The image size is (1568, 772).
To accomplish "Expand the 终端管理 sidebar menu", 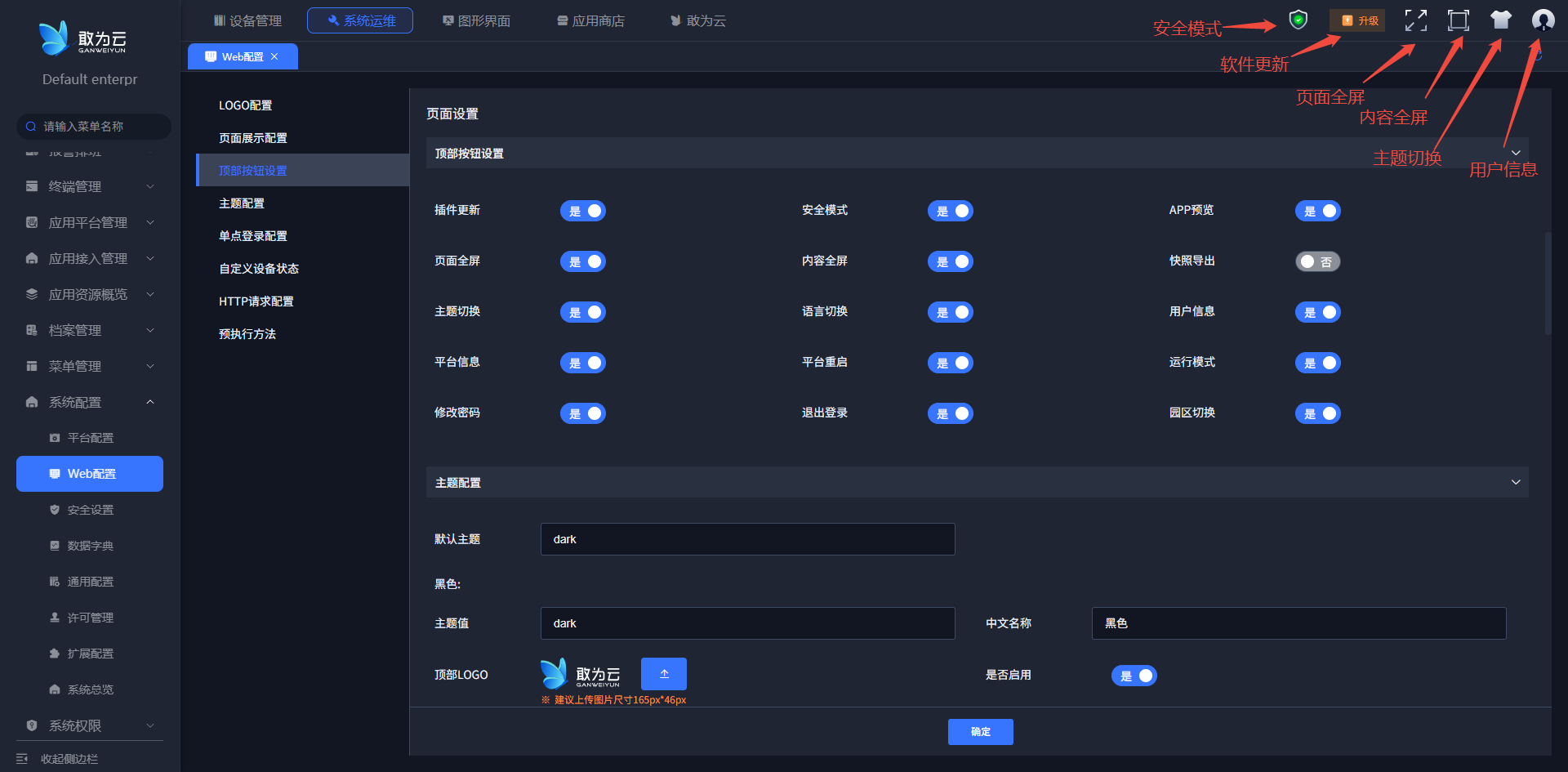I will coord(90,186).
